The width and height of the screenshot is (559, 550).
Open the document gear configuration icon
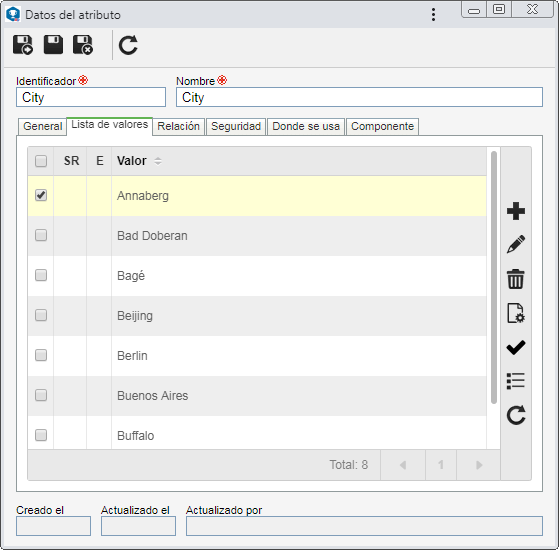tap(516, 313)
